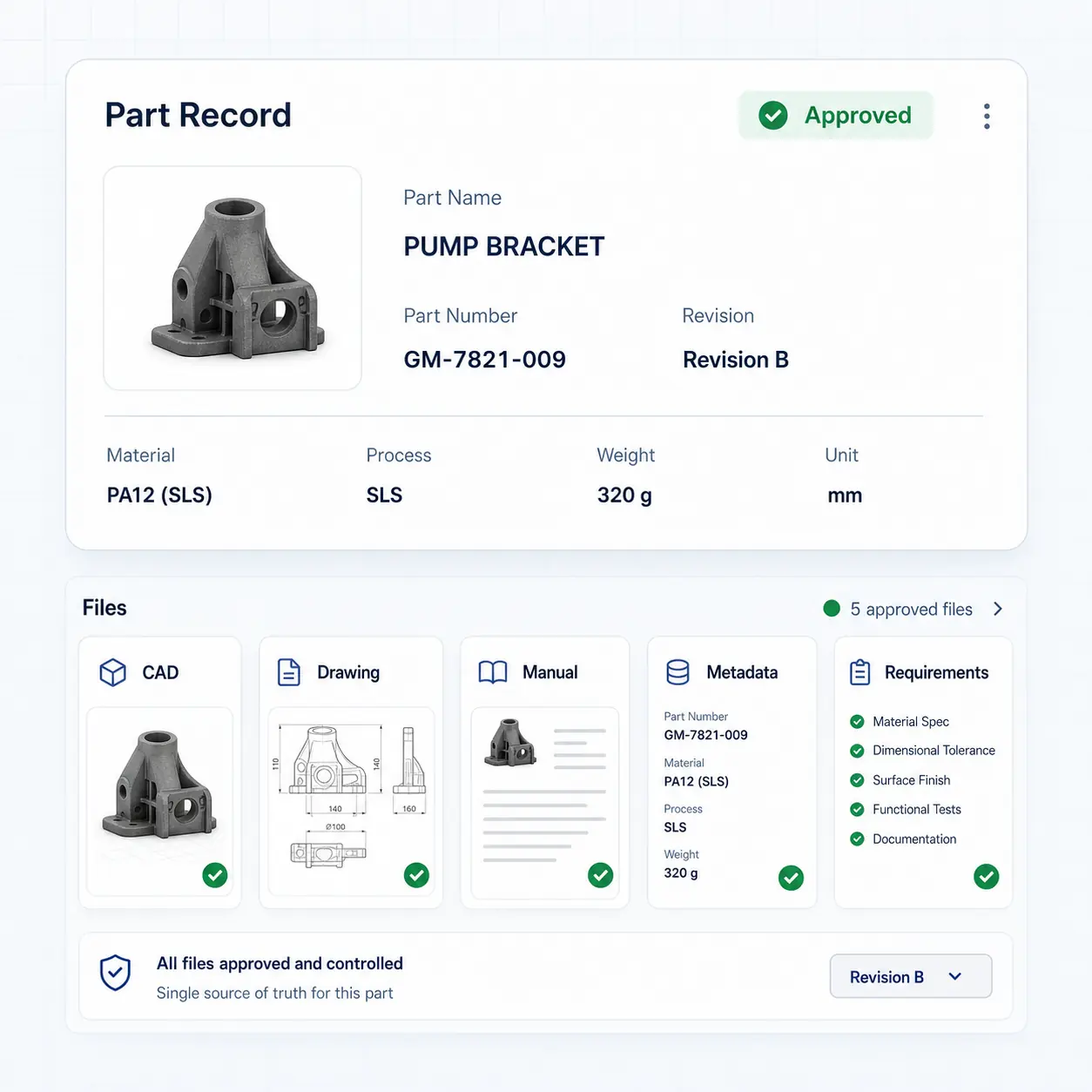Image resolution: width=1092 pixels, height=1092 pixels.
Task: Click 320 g in the Metadata card
Action: (x=680, y=873)
